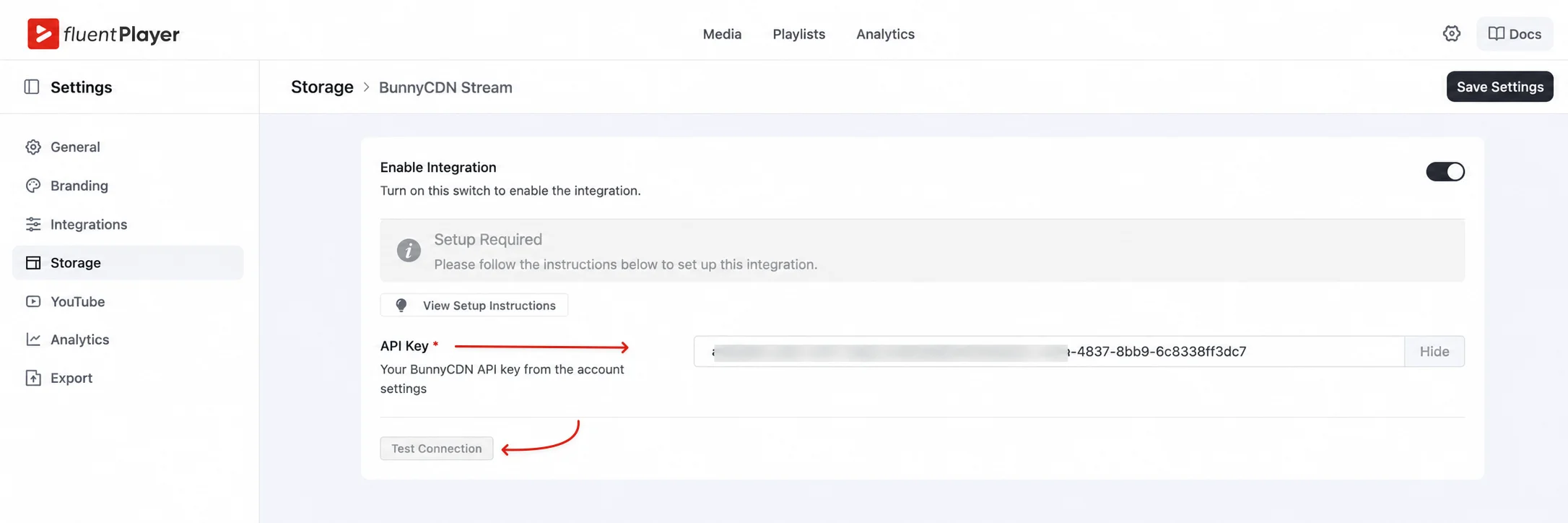This screenshot has width=1568, height=523.
Task: Click the Branding palette icon
Action: (x=33, y=186)
